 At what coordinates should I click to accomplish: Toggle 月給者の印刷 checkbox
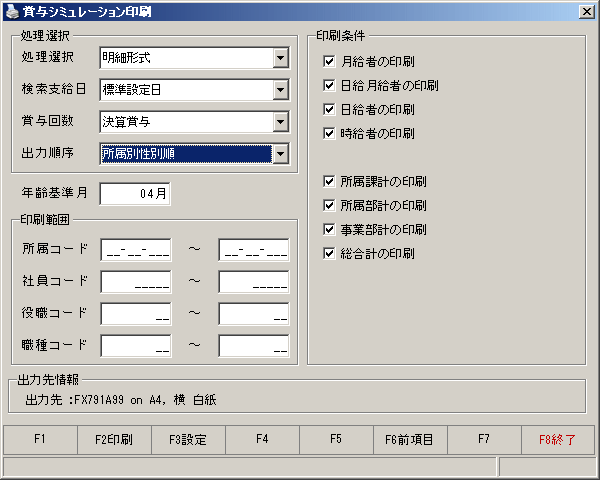329,61
